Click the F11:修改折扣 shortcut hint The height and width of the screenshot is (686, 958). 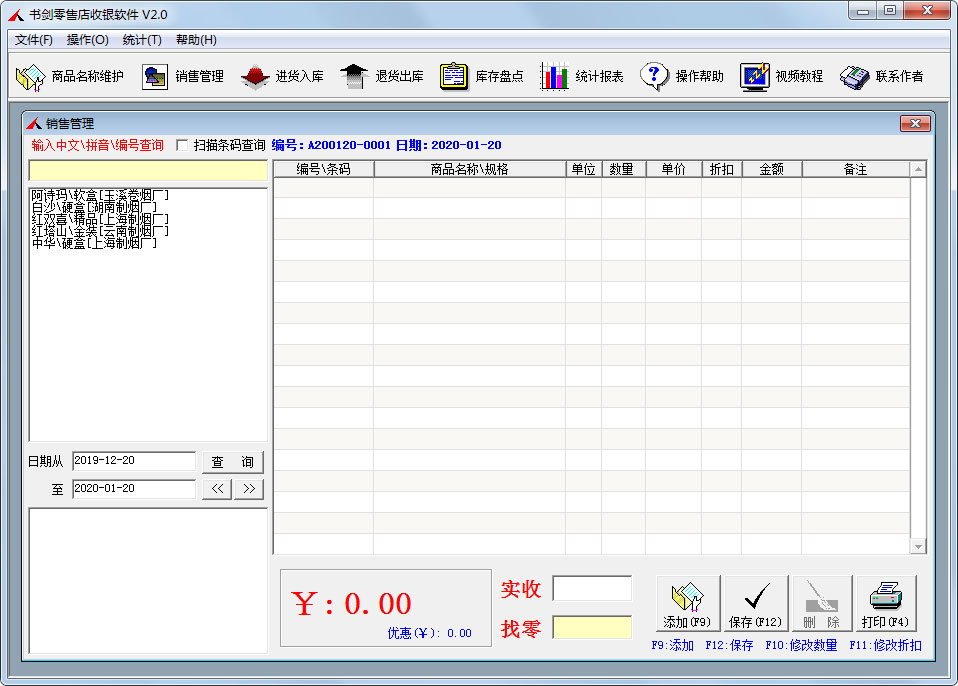(x=885, y=645)
